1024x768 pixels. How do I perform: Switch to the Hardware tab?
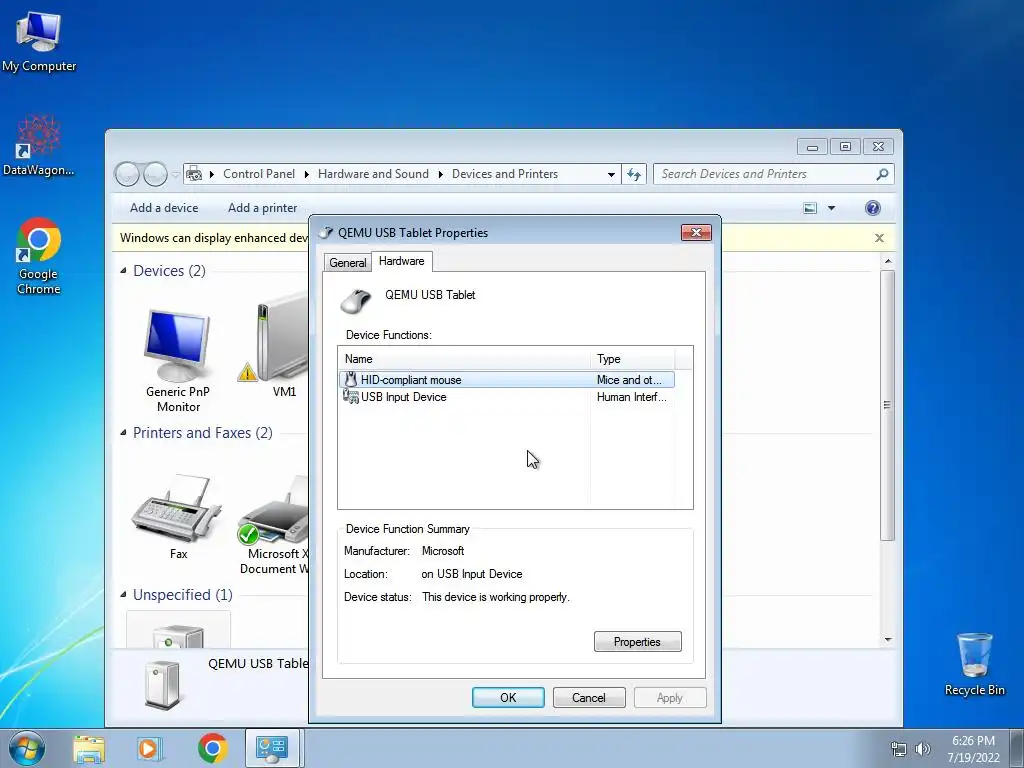coord(402,261)
